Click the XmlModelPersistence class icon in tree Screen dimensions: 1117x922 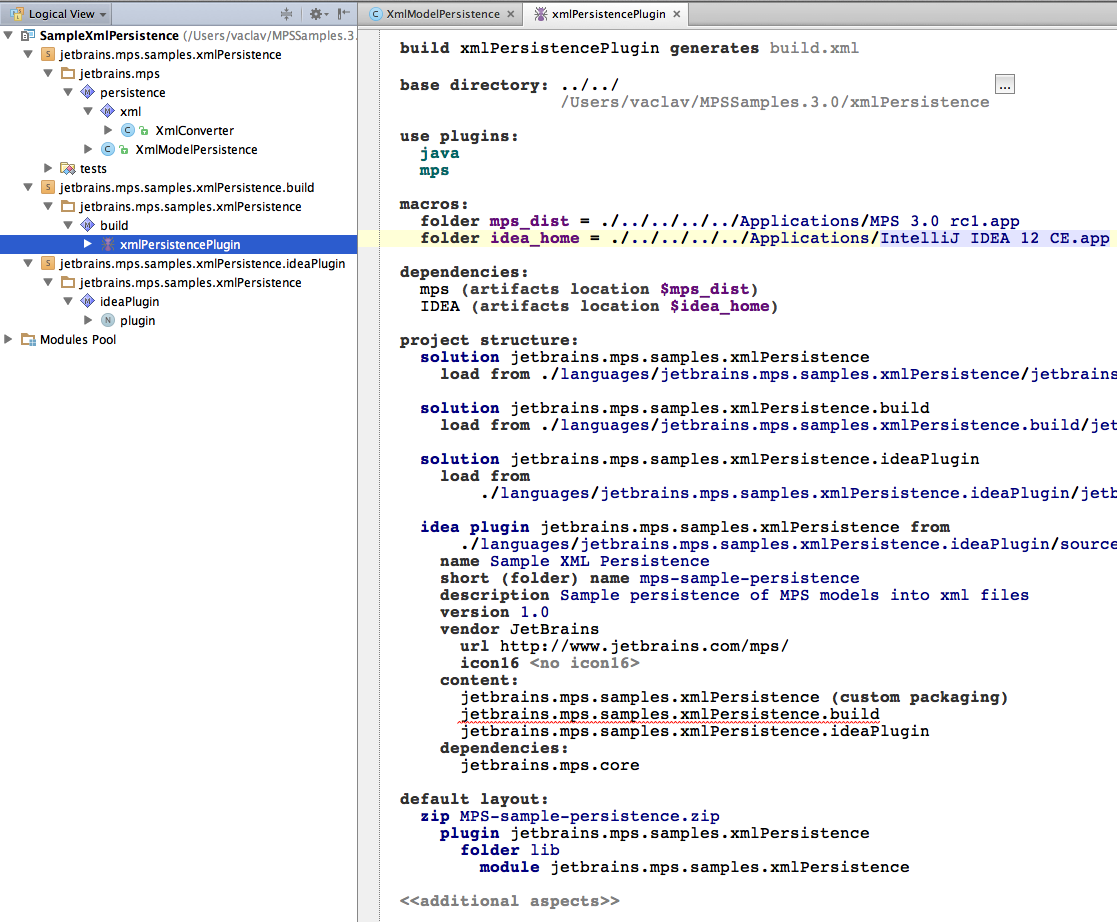click(108, 149)
